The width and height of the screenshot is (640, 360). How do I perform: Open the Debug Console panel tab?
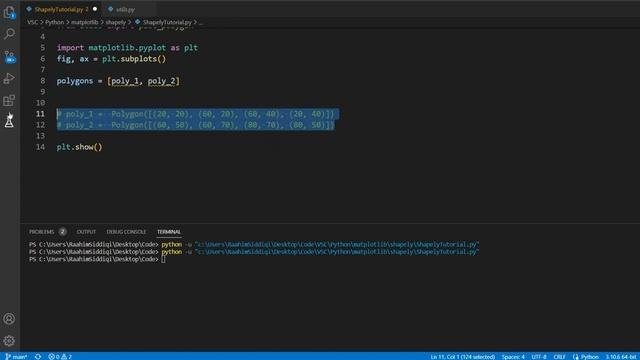126,232
